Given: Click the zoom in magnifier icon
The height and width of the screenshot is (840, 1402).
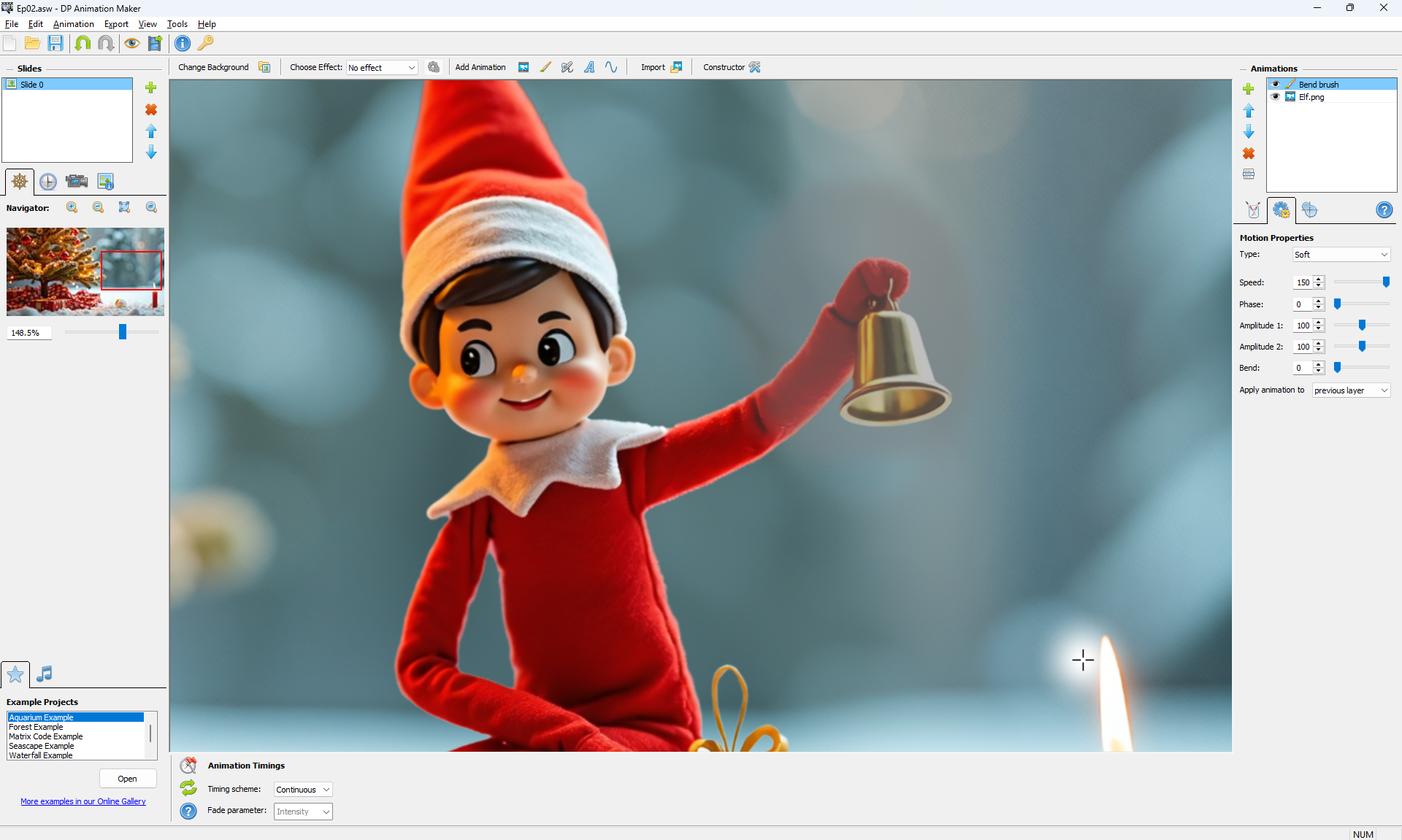Looking at the screenshot, I should click(72, 208).
